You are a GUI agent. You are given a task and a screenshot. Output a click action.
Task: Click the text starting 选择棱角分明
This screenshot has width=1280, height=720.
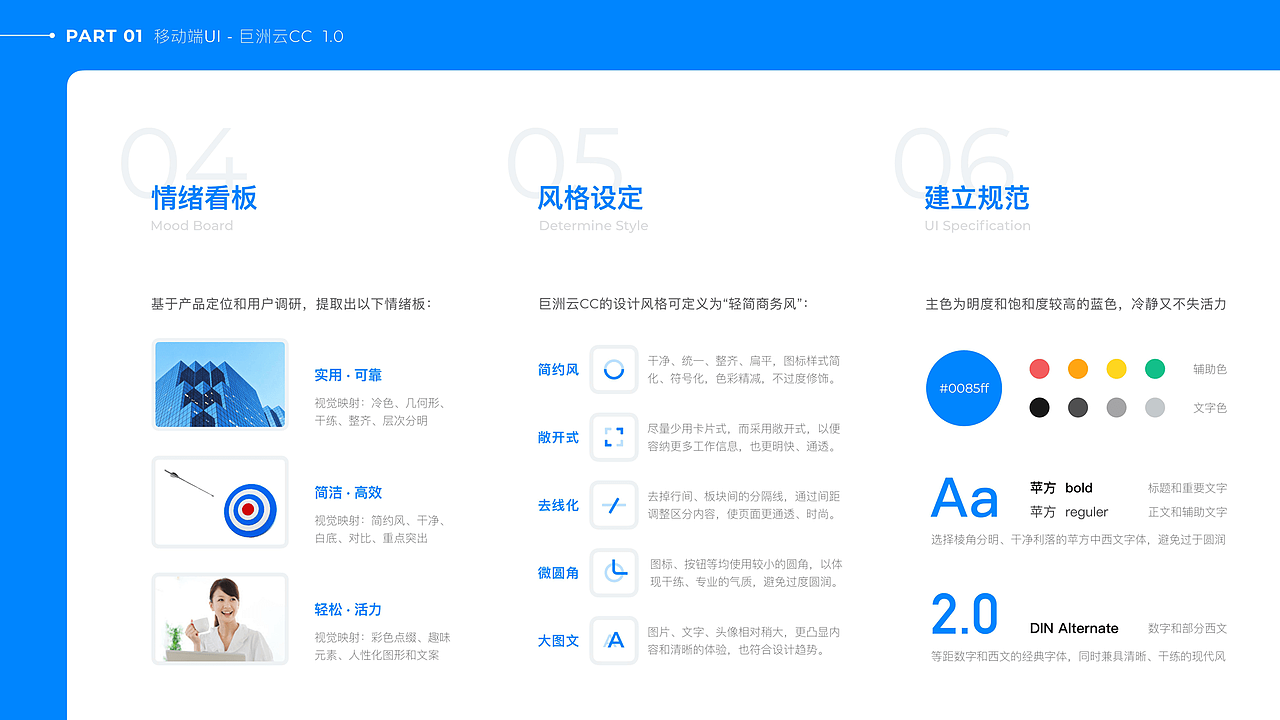[1078, 540]
